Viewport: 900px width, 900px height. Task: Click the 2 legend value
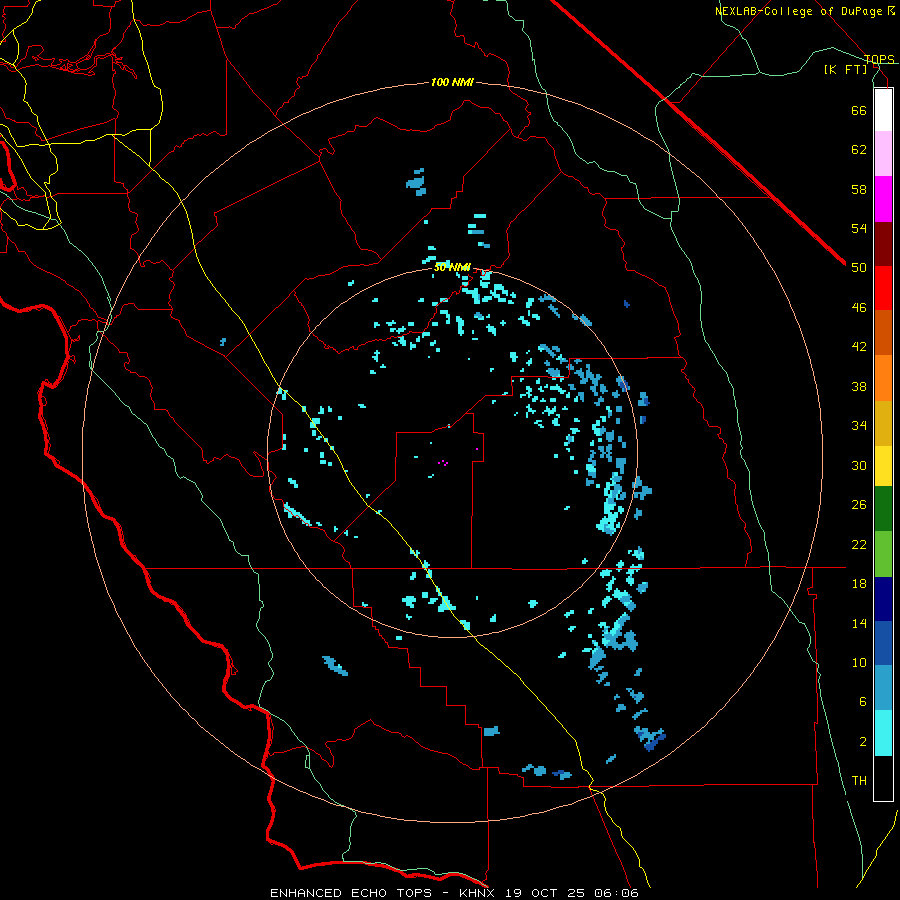coord(863,742)
